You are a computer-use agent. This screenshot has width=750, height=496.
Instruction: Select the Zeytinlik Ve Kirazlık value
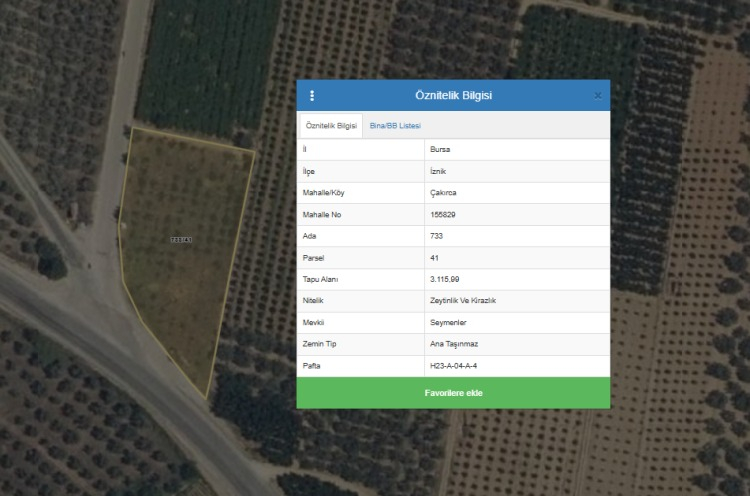[463, 300]
